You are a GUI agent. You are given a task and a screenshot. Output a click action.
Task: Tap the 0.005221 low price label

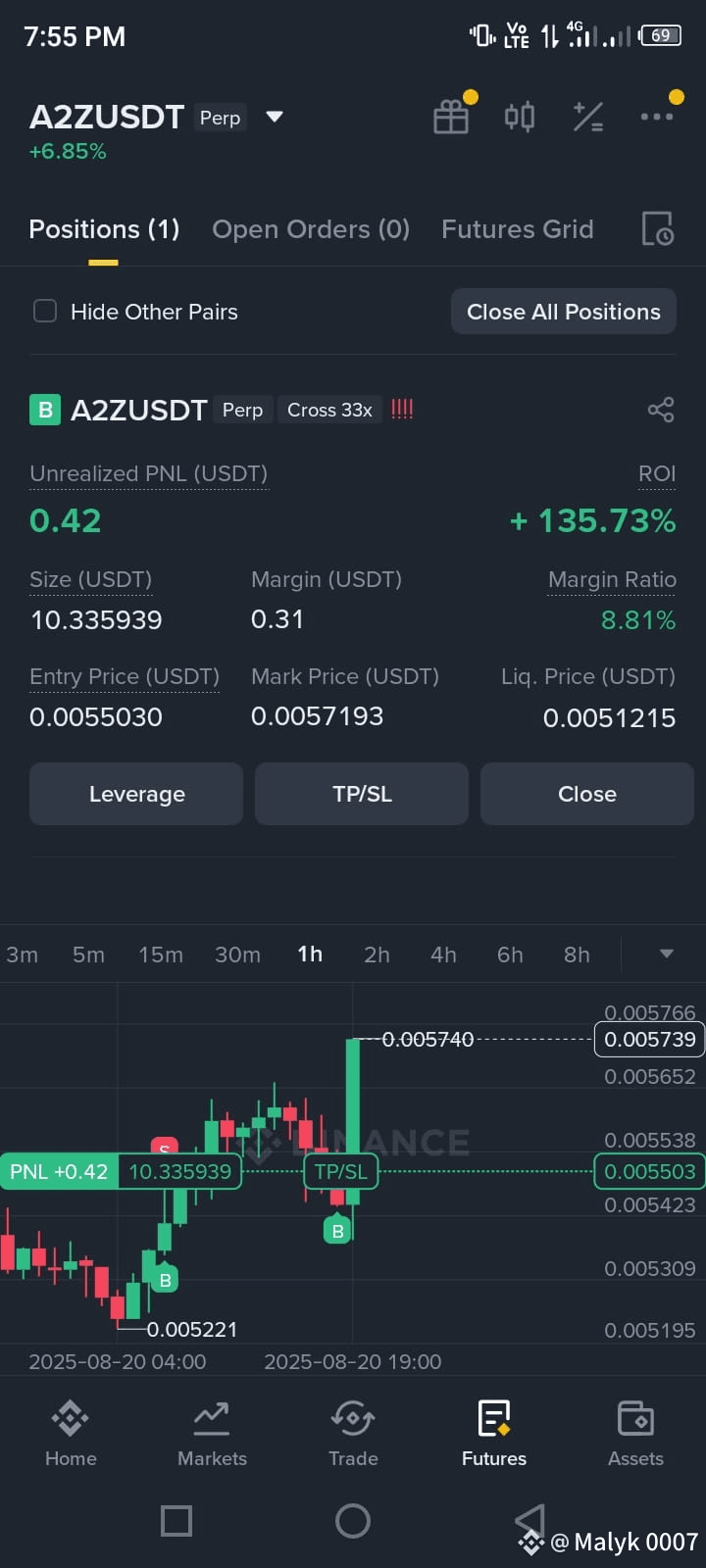coord(192,1329)
